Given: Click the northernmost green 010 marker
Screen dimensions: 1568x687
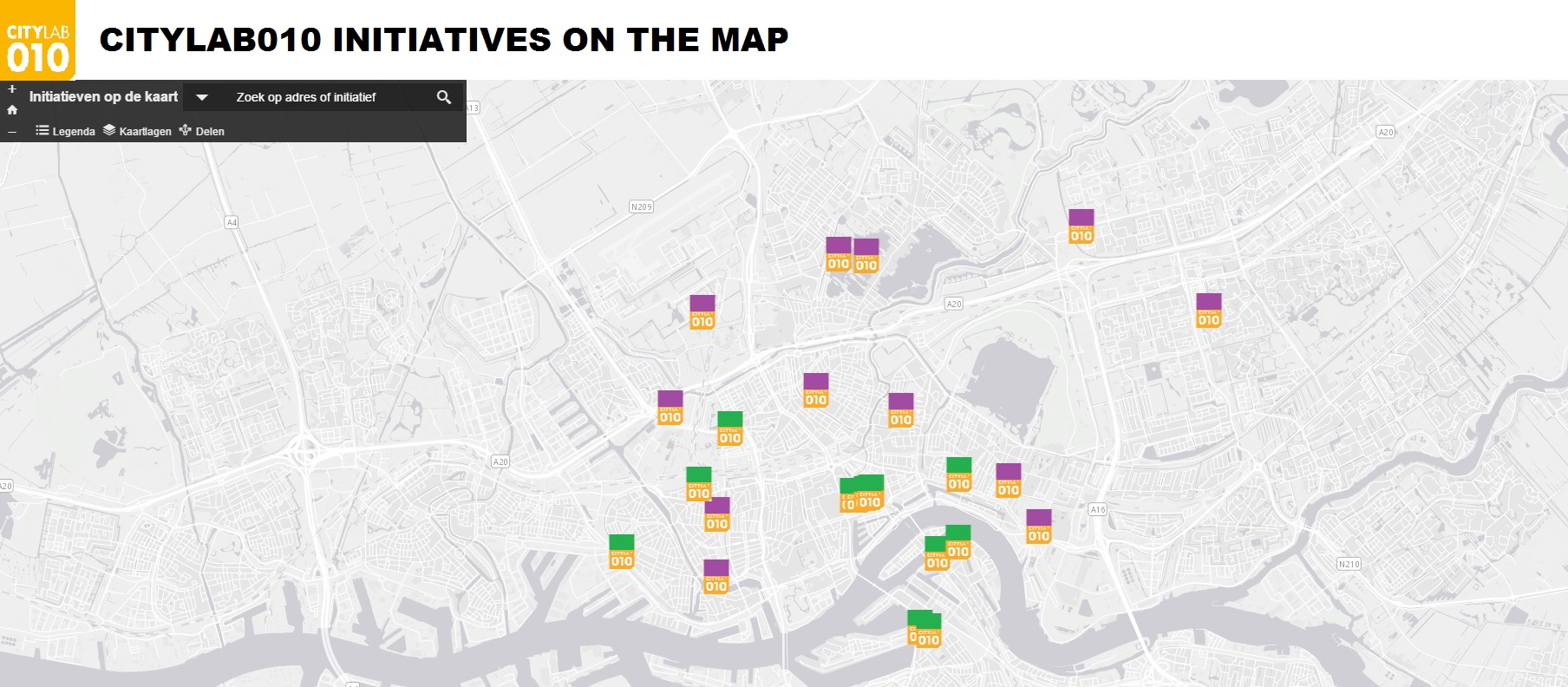Looking at the screenshot, I should tap(729, 429).
